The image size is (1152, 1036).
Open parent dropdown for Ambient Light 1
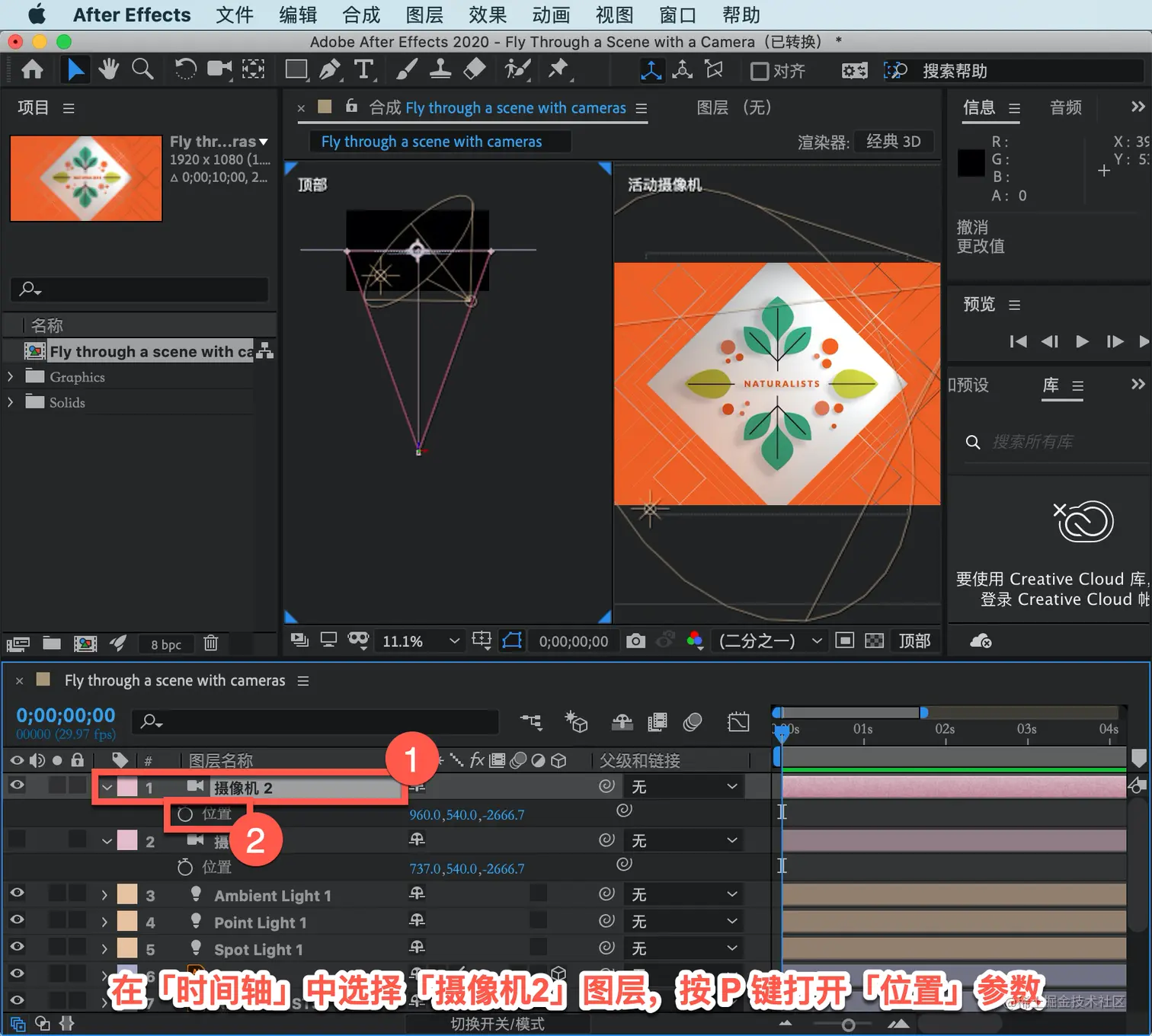coord(683,894)
